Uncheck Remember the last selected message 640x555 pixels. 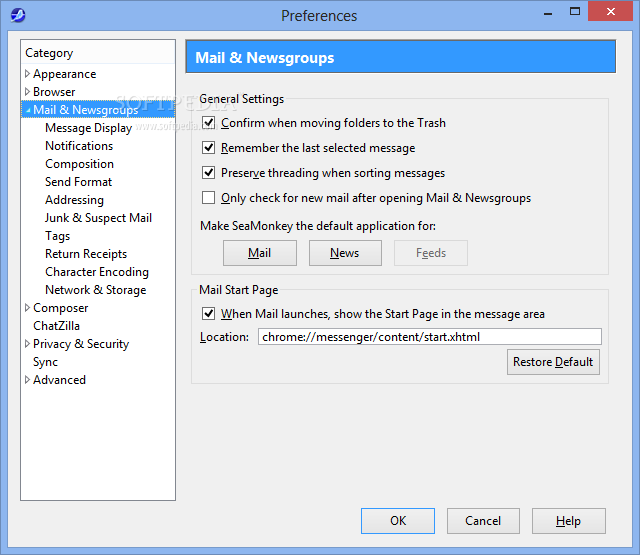coord(209,147)
